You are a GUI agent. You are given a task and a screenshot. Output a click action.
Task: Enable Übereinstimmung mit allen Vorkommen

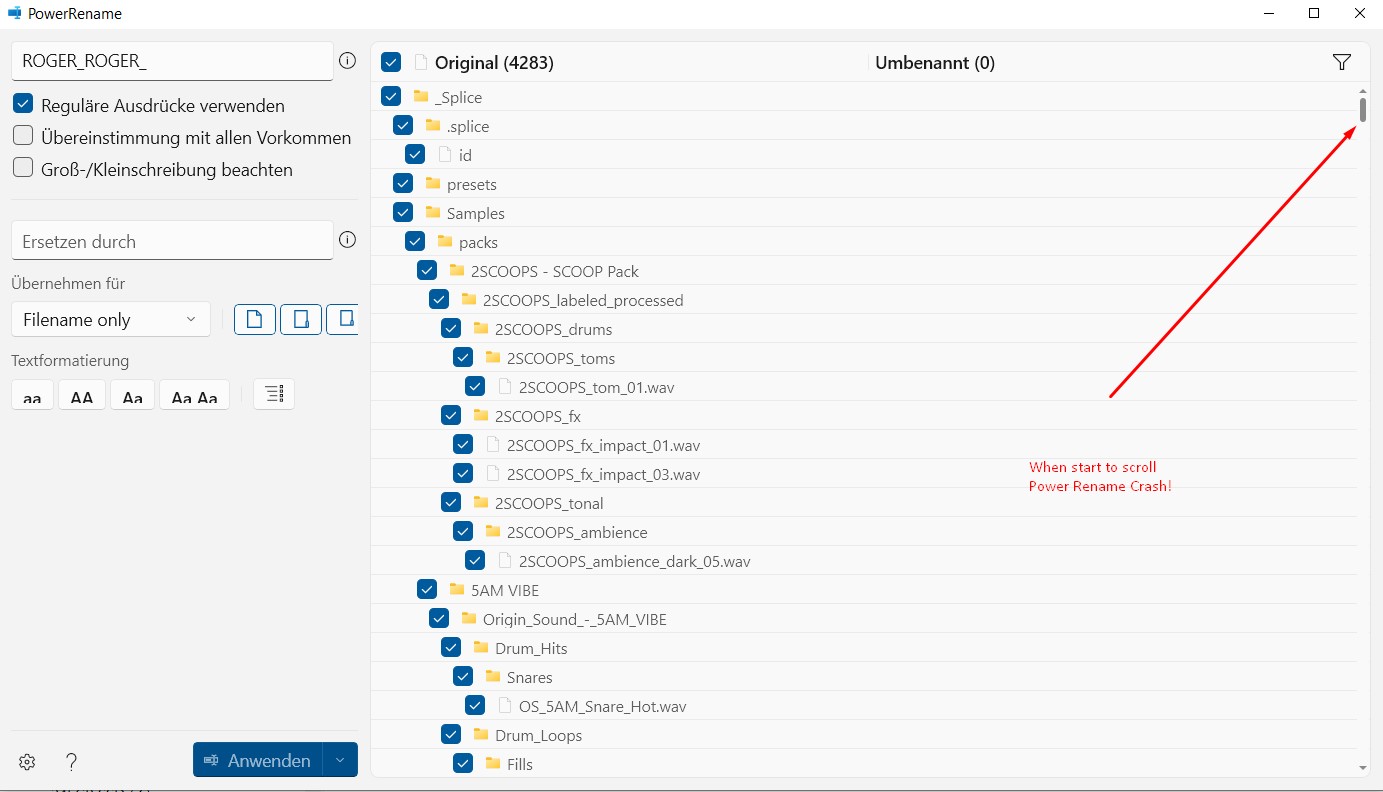point(21,136)
